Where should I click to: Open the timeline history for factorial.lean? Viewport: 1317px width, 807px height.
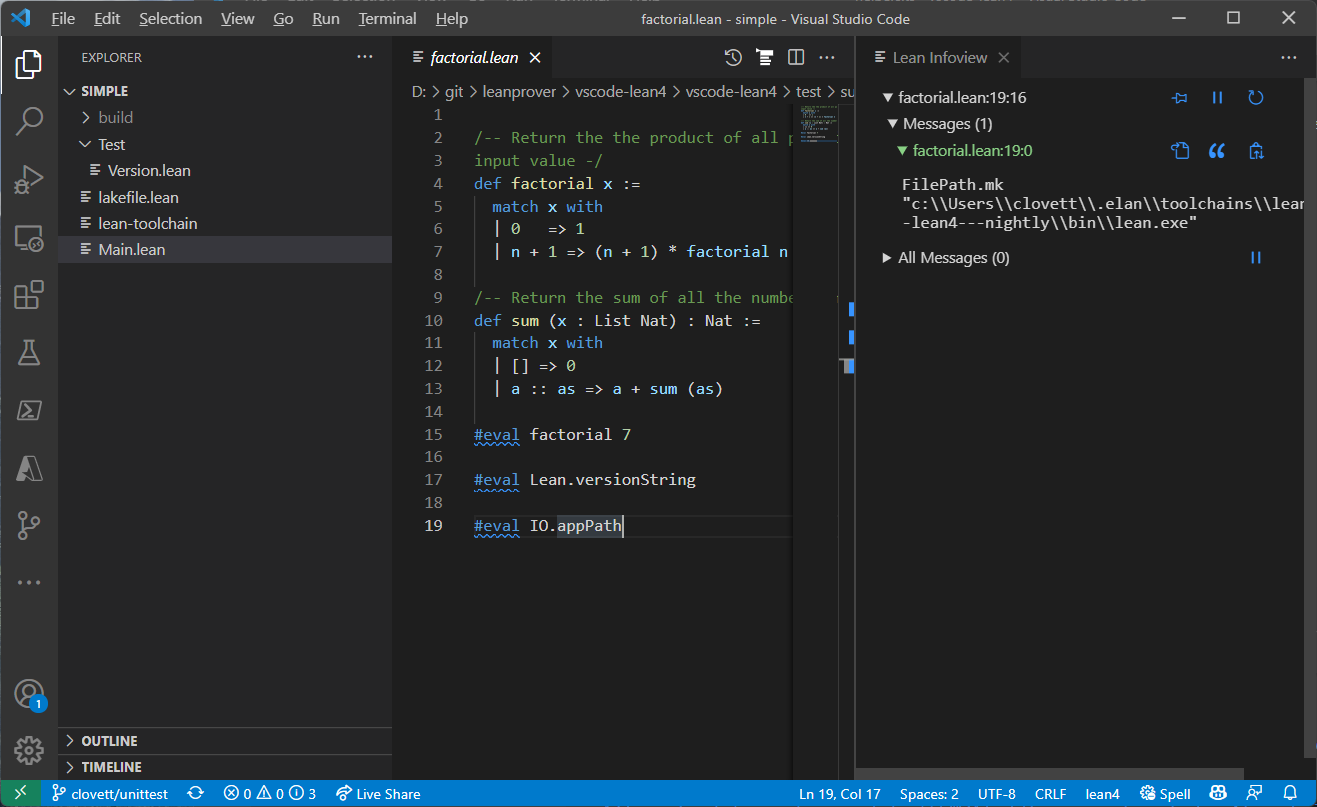pyautogui.click(x=731, y=57)
